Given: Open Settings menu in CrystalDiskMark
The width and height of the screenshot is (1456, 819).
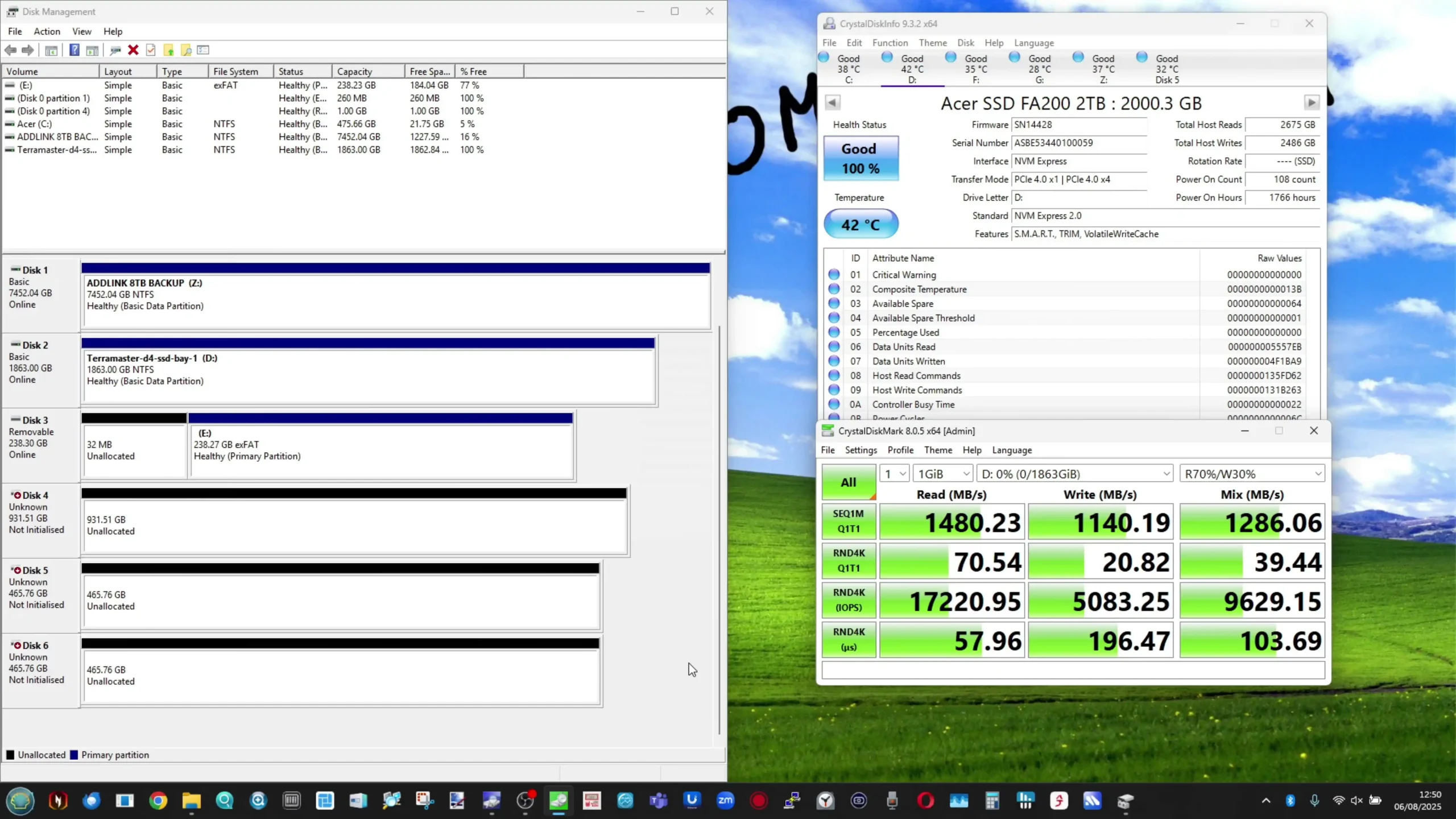Looking at the screenshot, I should pyautogui.click(x=861, y=450).
